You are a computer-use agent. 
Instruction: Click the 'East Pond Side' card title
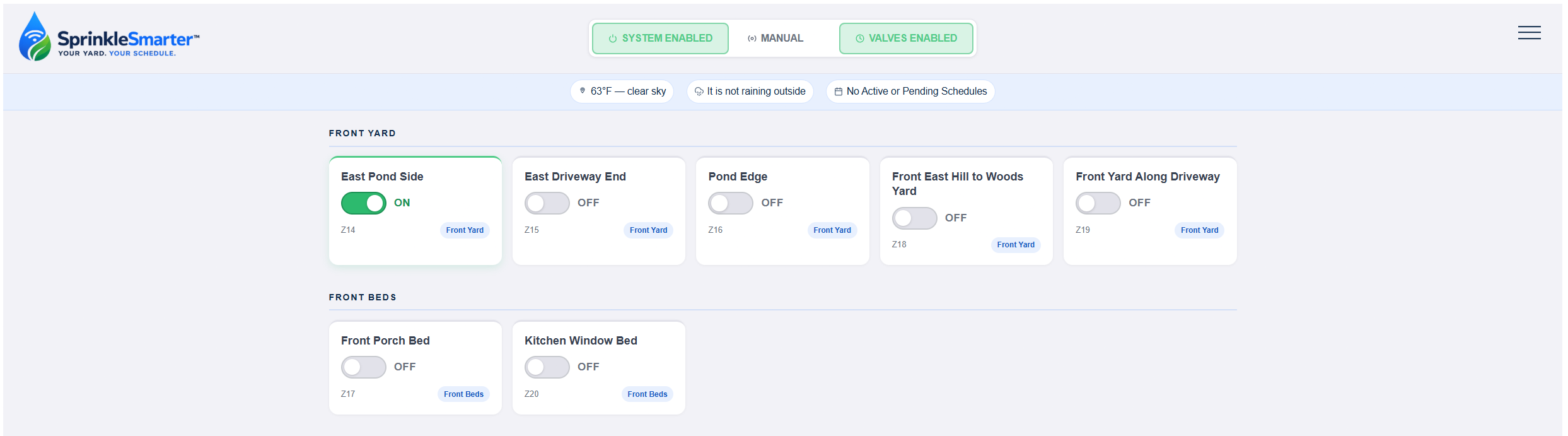coord(382,177)
